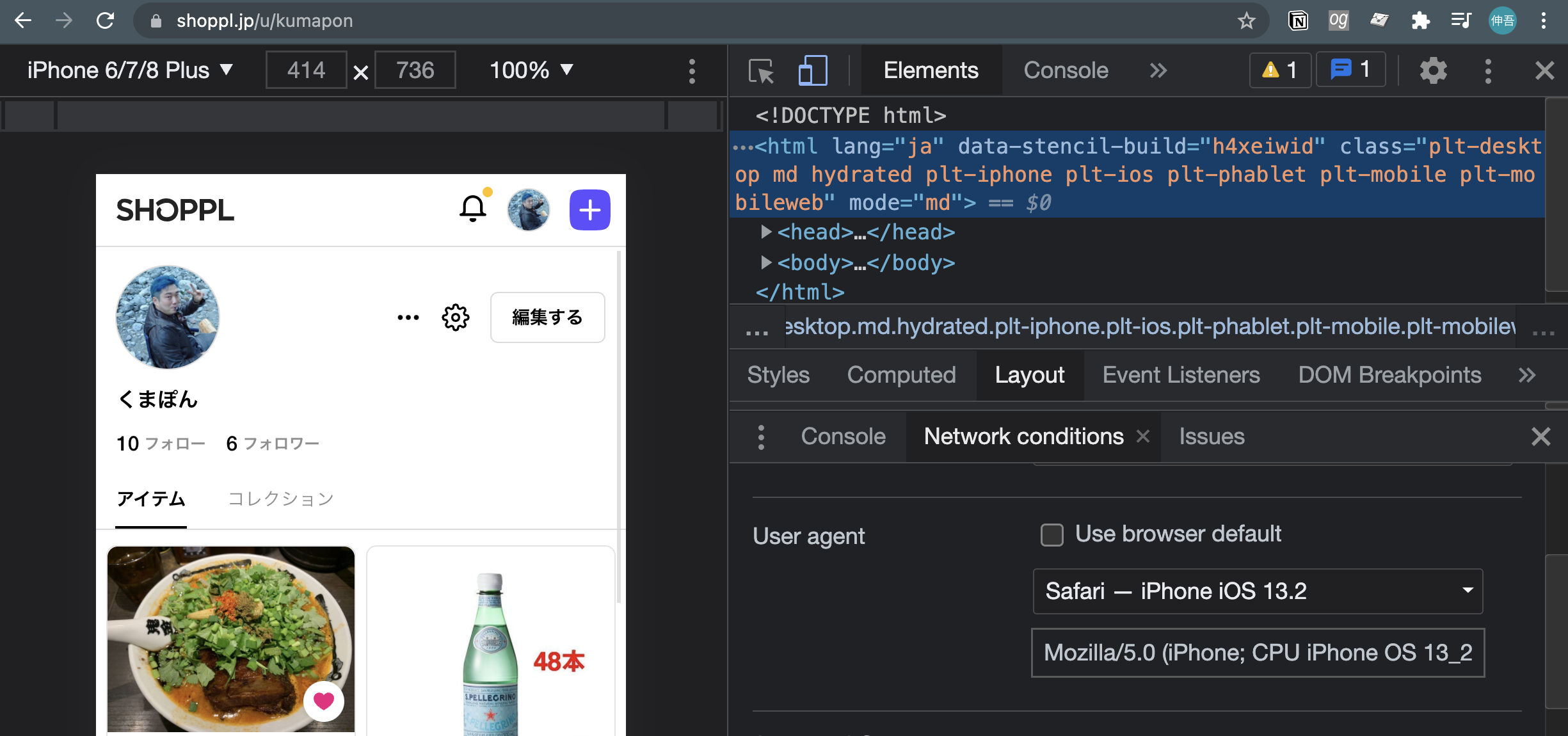The width and height of the screenshot is (1568, 736).
Task: Expand the head element in DOM tree
Action: (x=765, y=232)
